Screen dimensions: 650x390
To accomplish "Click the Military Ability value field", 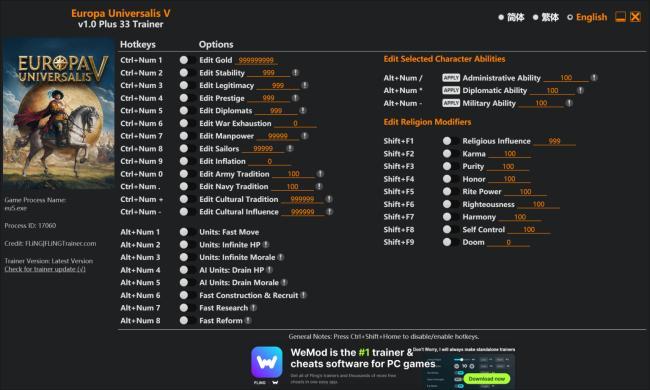I will pos(541,103).
